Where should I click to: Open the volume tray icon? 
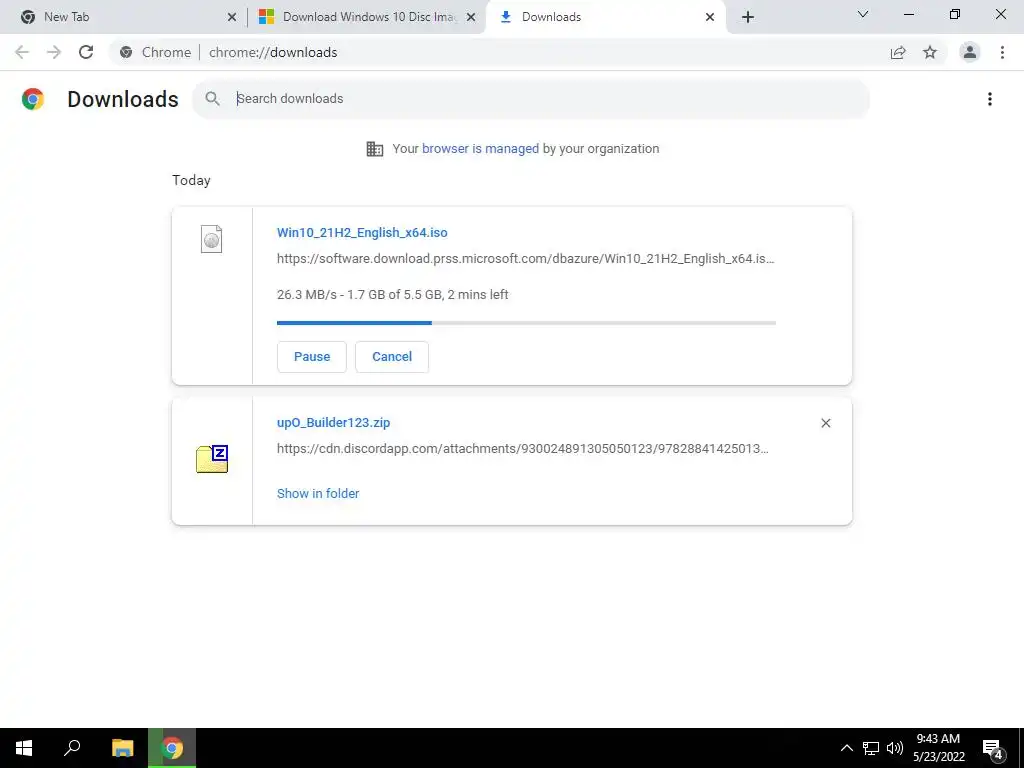pos(895,748)
